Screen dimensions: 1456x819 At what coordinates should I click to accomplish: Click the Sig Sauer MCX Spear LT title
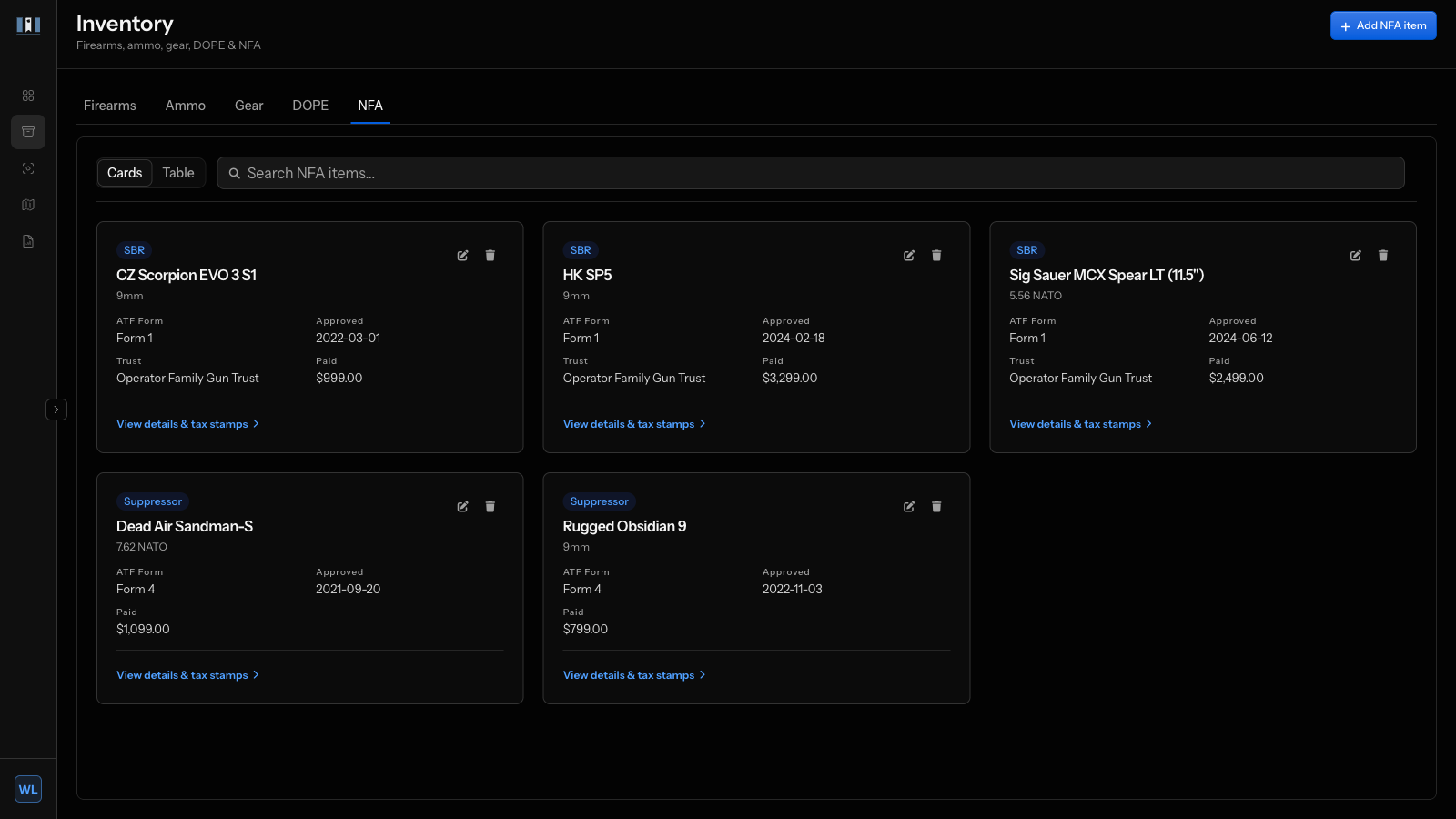click(x=1107, y=275)
